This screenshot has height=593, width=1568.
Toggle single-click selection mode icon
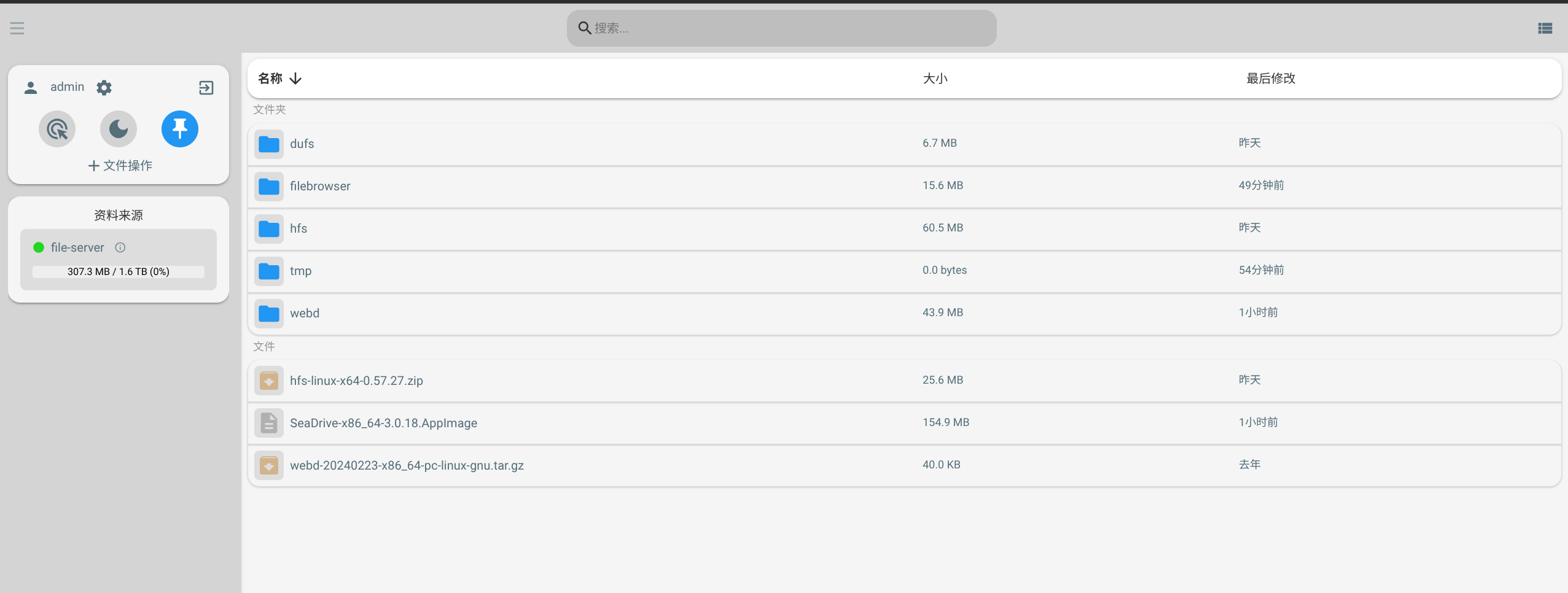click(x=57, y=129)
